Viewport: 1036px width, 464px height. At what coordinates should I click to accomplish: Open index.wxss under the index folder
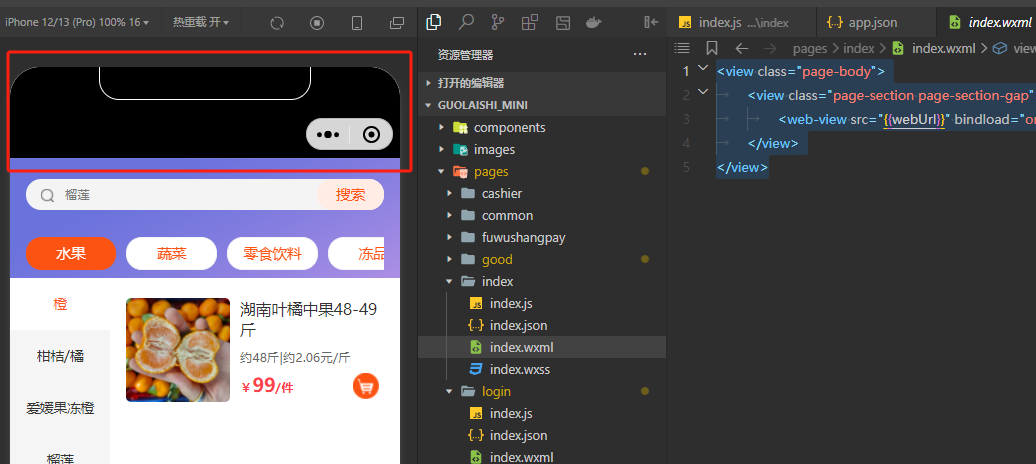(x=542, y=369)
